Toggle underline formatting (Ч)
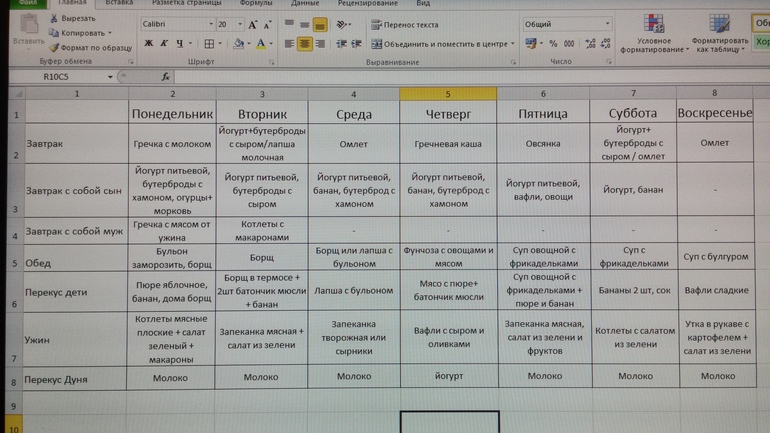 click(180, 44)
